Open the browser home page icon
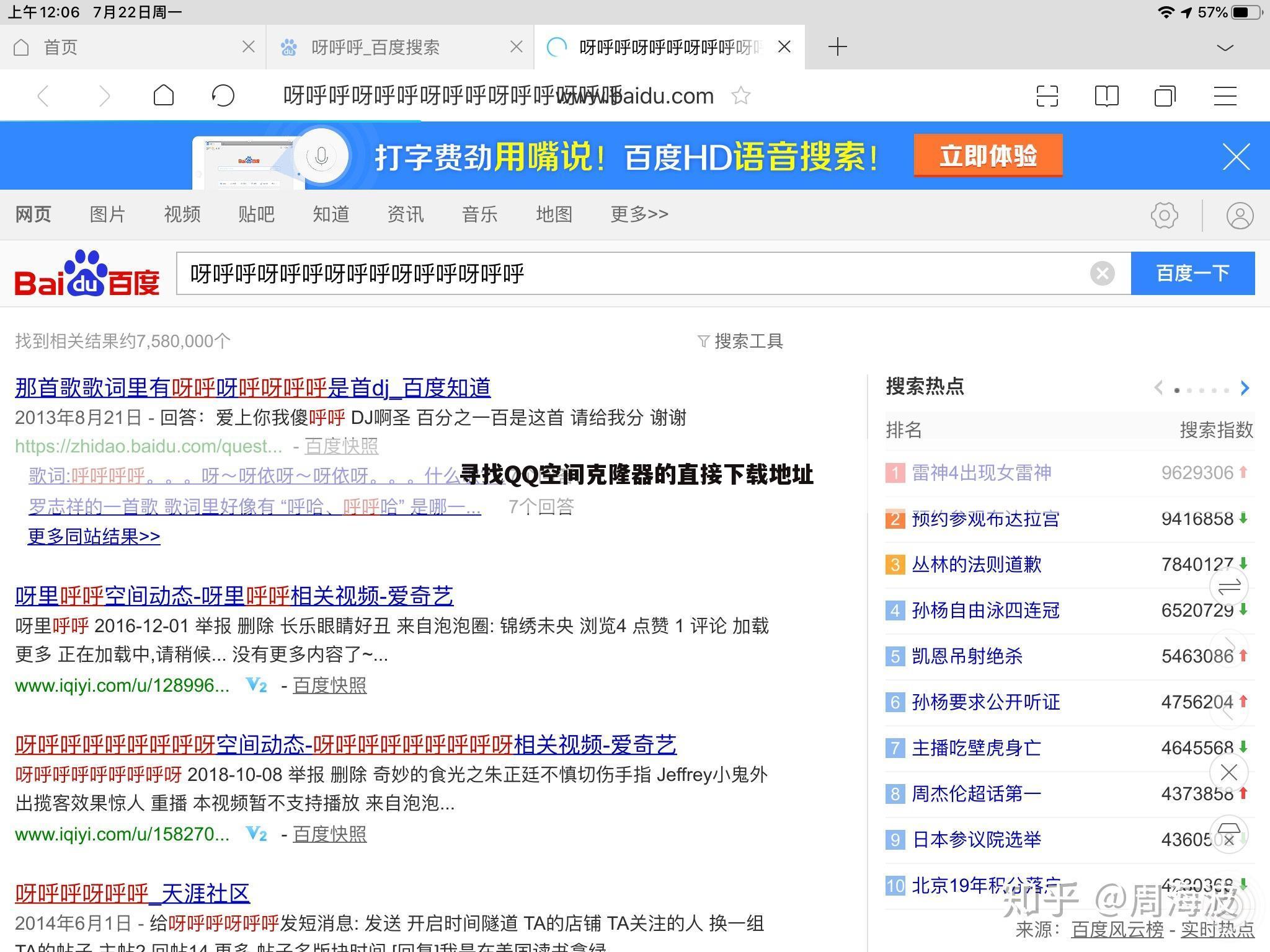1270x952 pixels. point(164,95)
